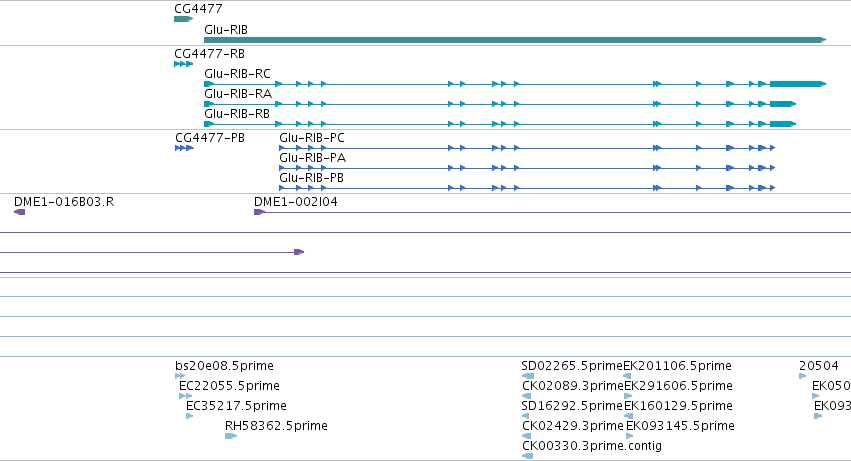851x461 pixels.
Task: Select the EK160129.5prime EST label
Action: (x=678, y=406)
